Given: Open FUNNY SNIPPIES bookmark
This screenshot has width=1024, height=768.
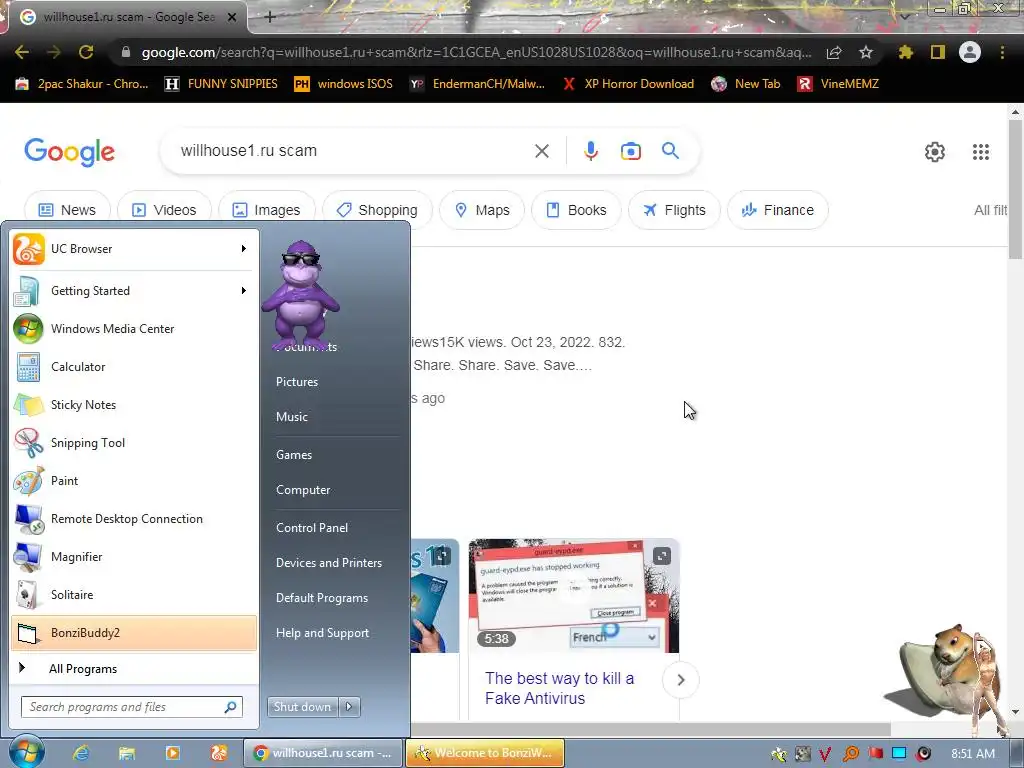Looking at the screenshot, I should coord(221,84).
